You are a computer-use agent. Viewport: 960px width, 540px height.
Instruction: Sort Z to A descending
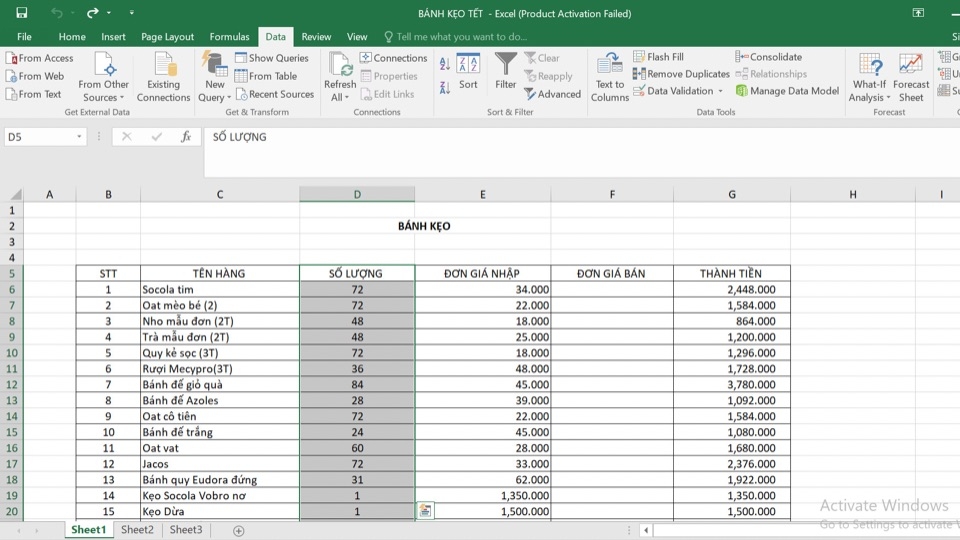pyautogui.click(x=445, y=88)
